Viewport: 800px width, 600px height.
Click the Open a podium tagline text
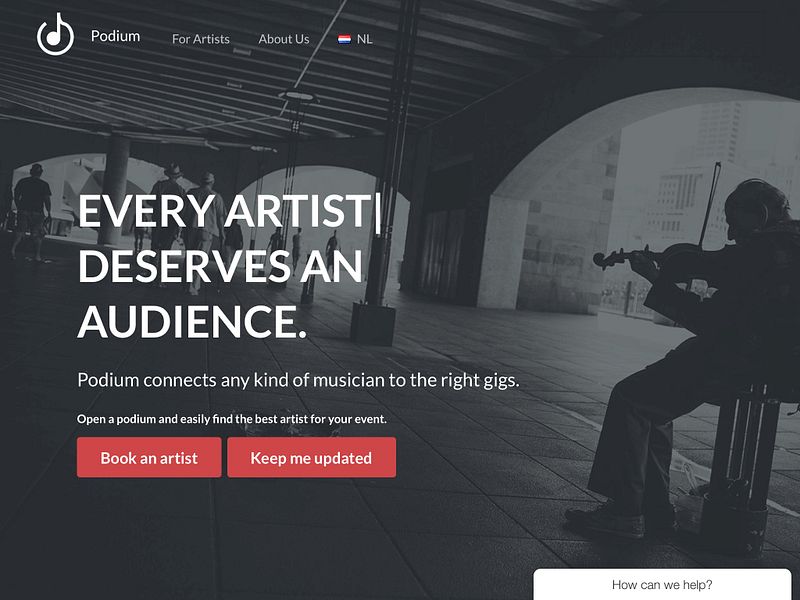[x=232, y=419]
